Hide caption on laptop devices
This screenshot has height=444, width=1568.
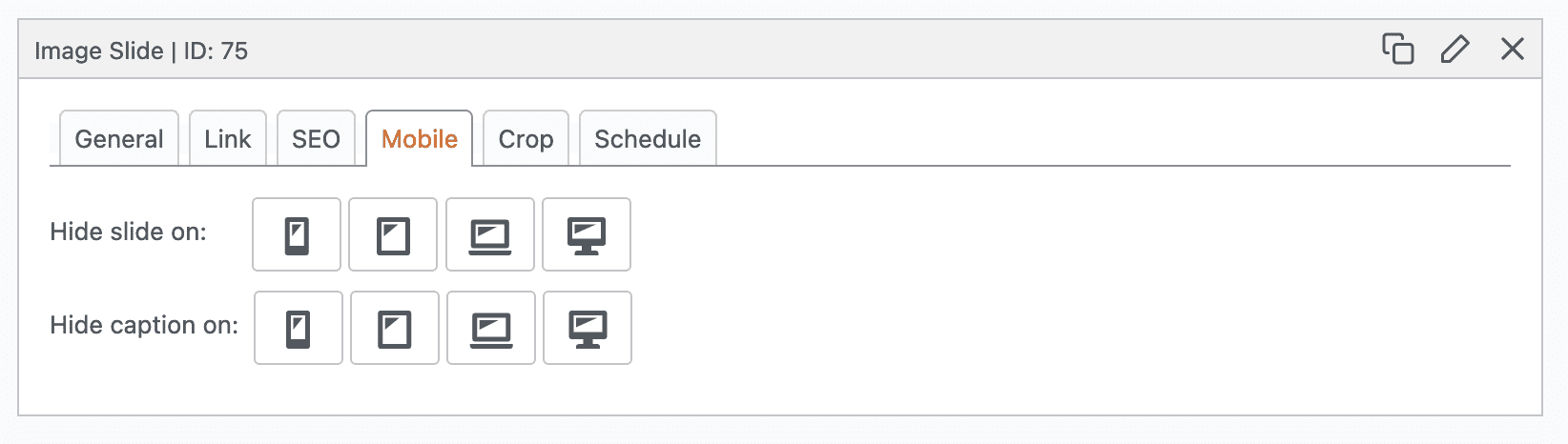[x=491, y=329]
